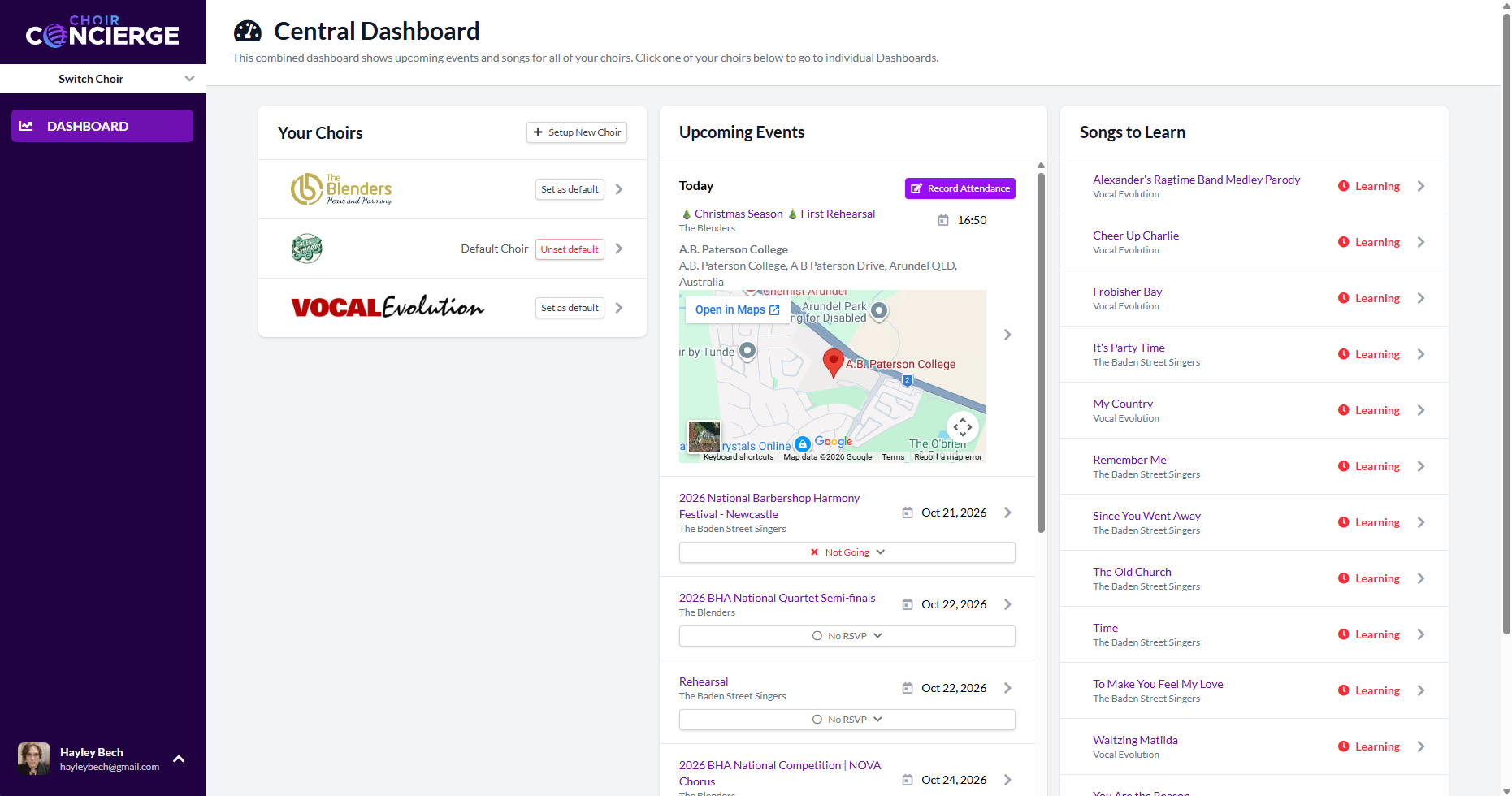Open The Blenders choir logo
The width and height of the screenshot is (1512, 796).
point(341,189)
